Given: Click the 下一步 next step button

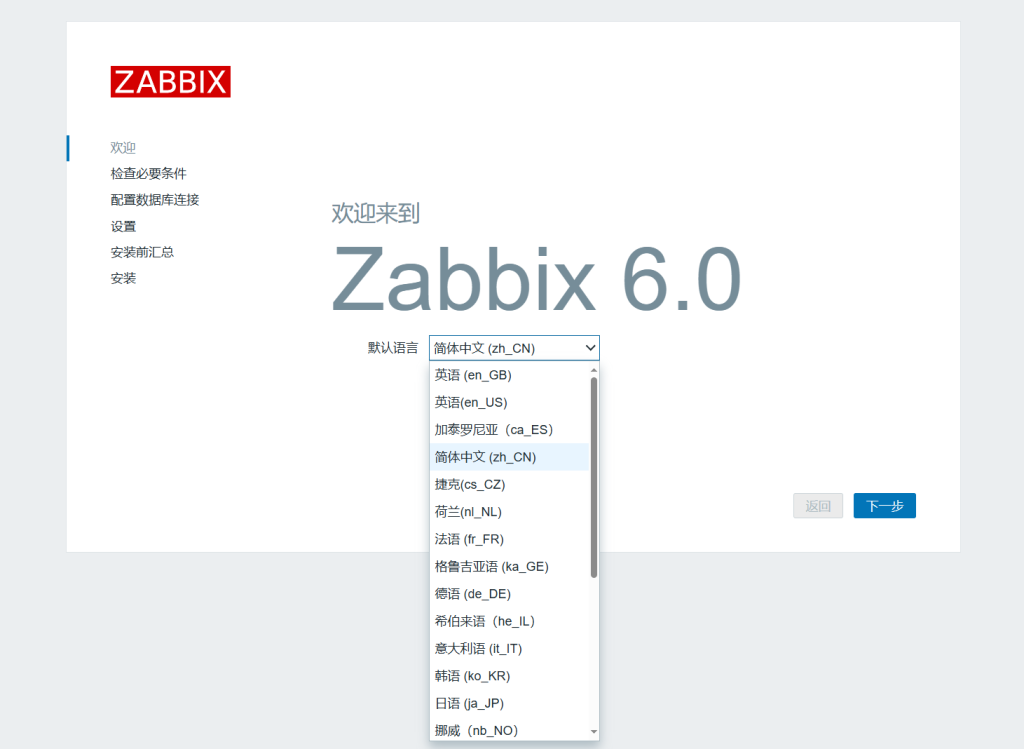Looking at the screenshot, I should (x=884, y=505).
